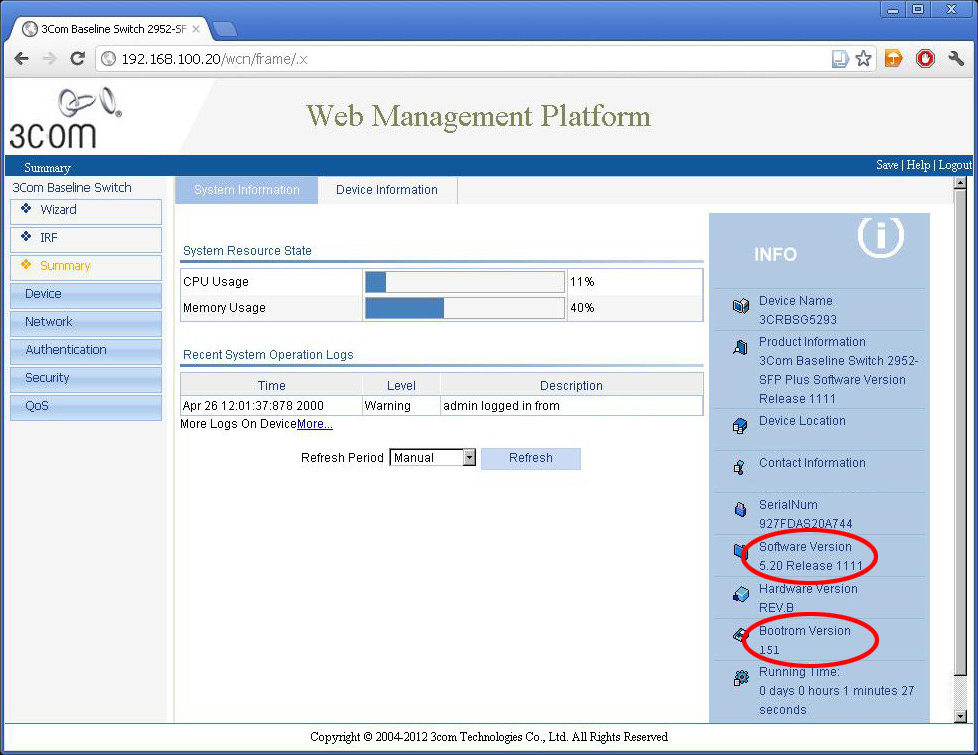The height and width of the screenshot is (755, 978).
Task: Click the orange arrow extension icon
Action: click(893, 59)
